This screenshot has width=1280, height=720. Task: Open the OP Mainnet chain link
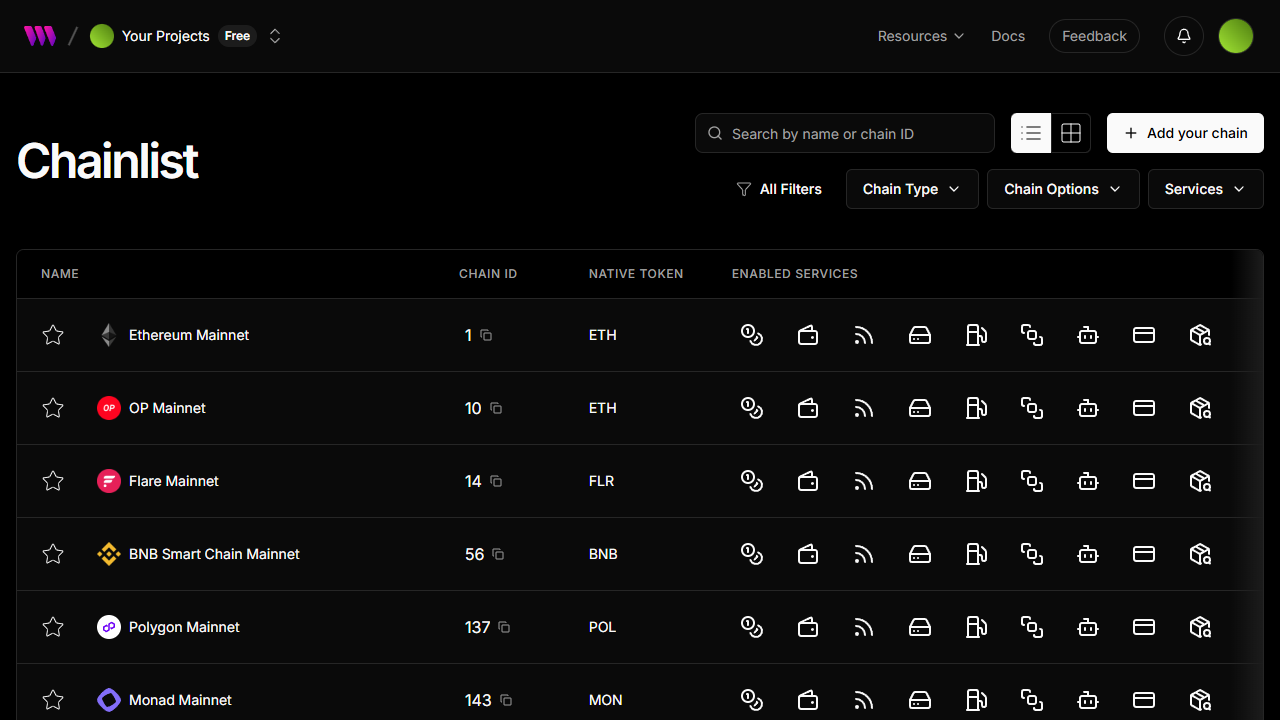click(x=167, y=408)
